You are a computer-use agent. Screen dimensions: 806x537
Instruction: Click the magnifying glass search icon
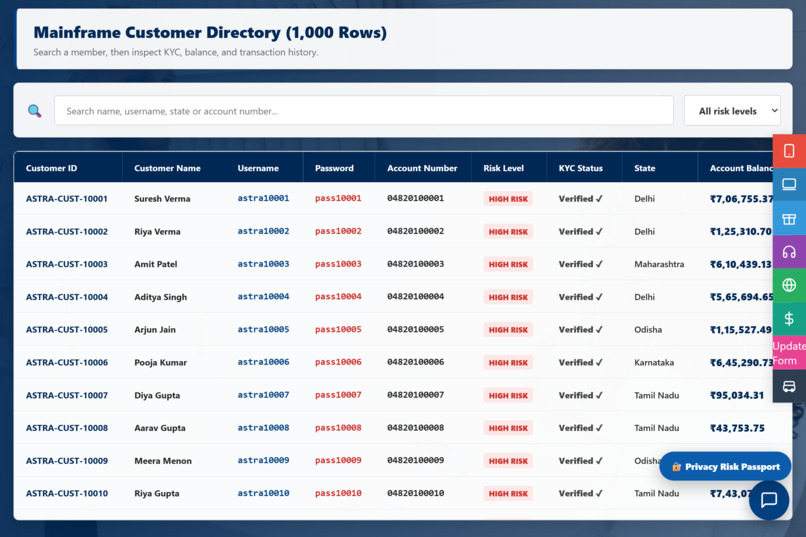(x=34, y=110)
